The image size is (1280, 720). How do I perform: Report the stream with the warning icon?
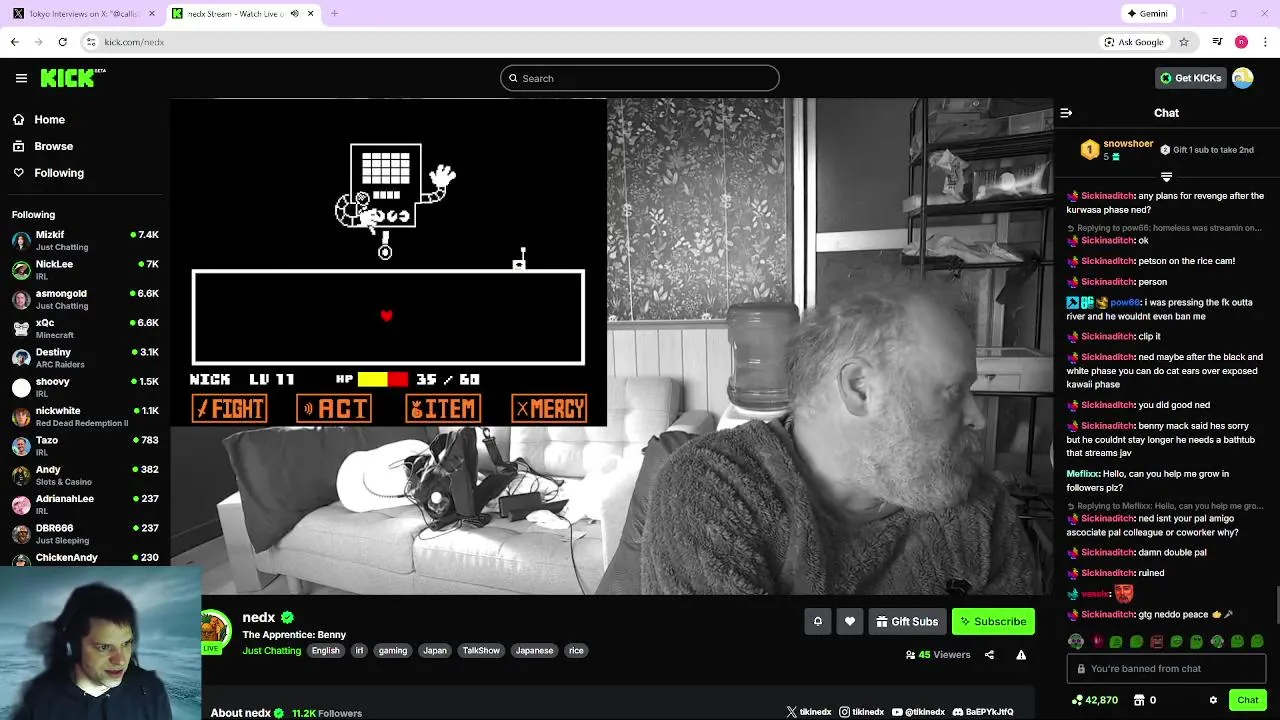1021,655
